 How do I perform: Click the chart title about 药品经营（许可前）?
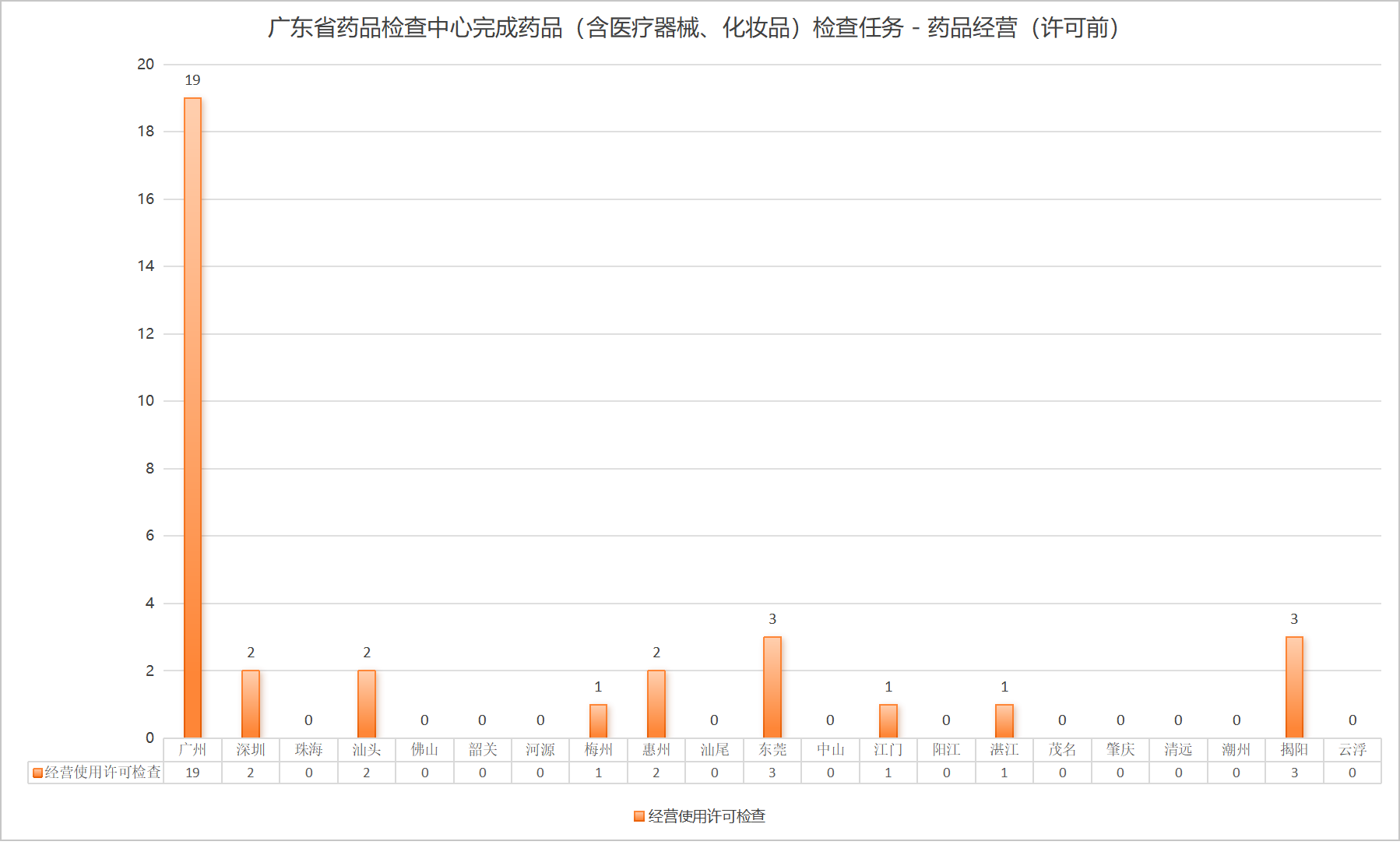[694, 28]
